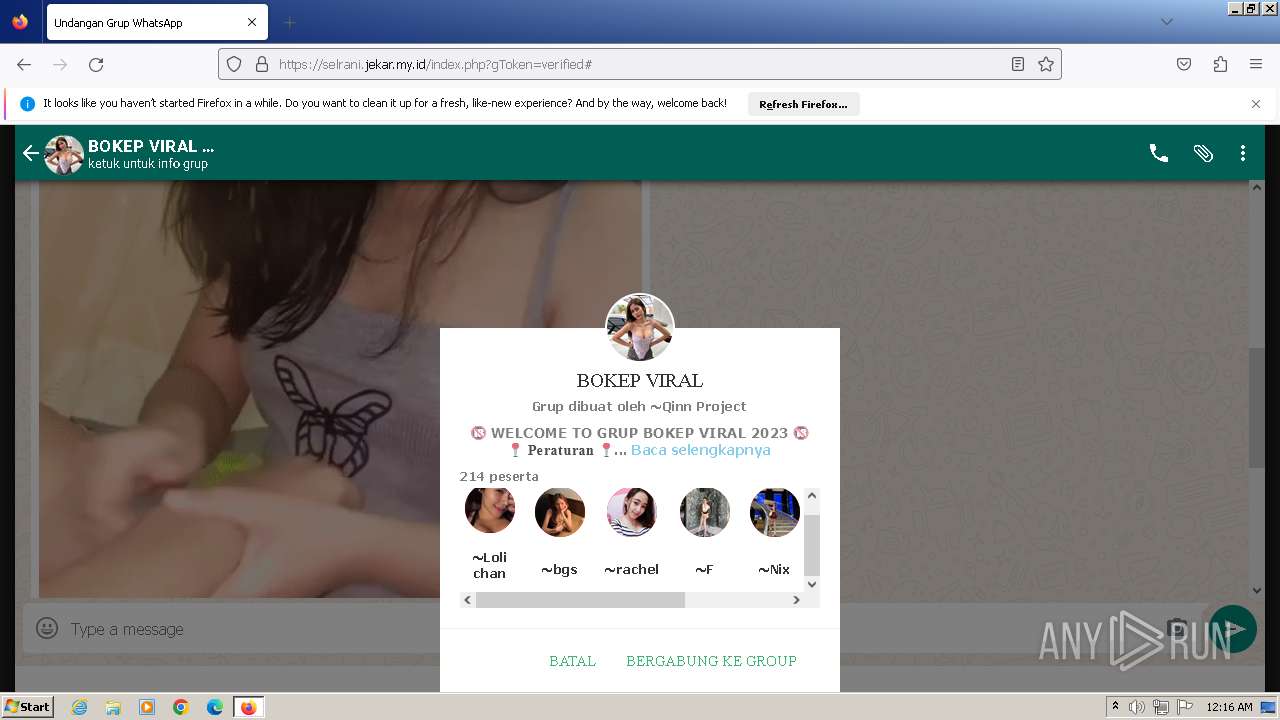Click the URL address bar field

coord(640,64)
